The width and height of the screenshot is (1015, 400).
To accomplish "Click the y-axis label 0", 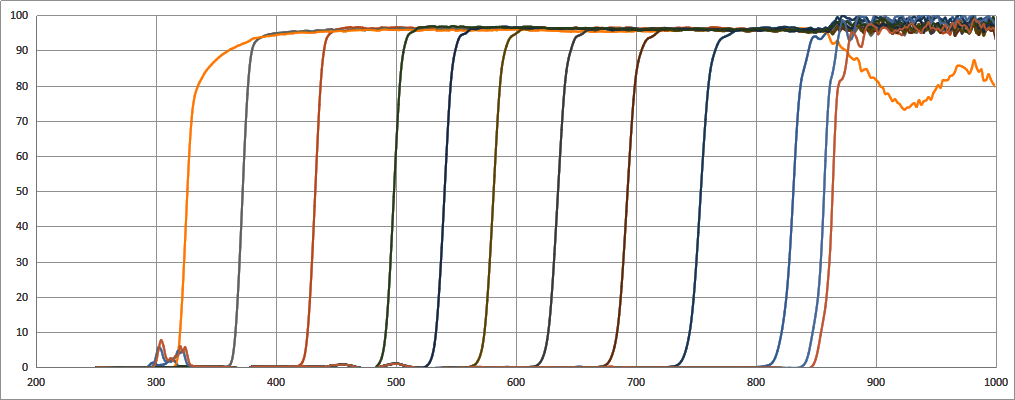I will (x=25, y=367).
